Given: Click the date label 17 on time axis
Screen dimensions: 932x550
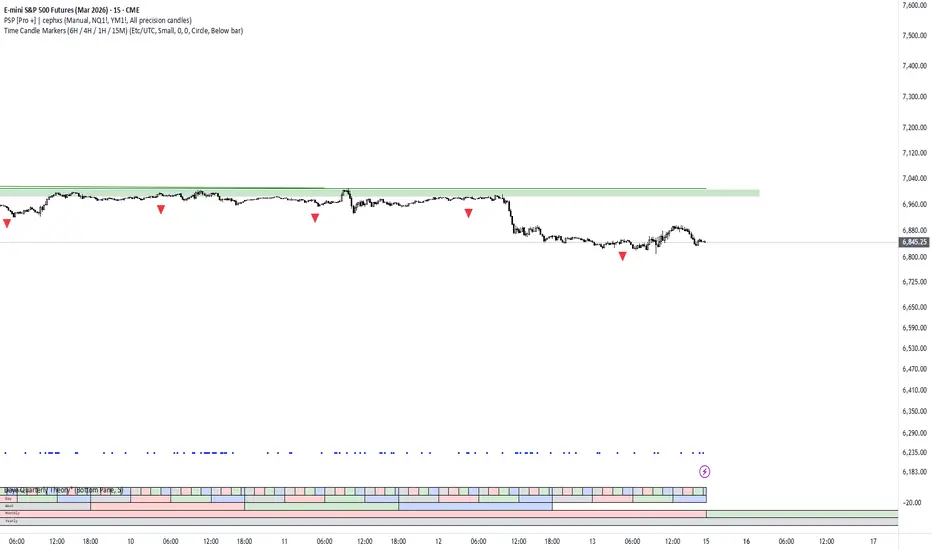Looking at the screenshot, I should click(873, 541).
